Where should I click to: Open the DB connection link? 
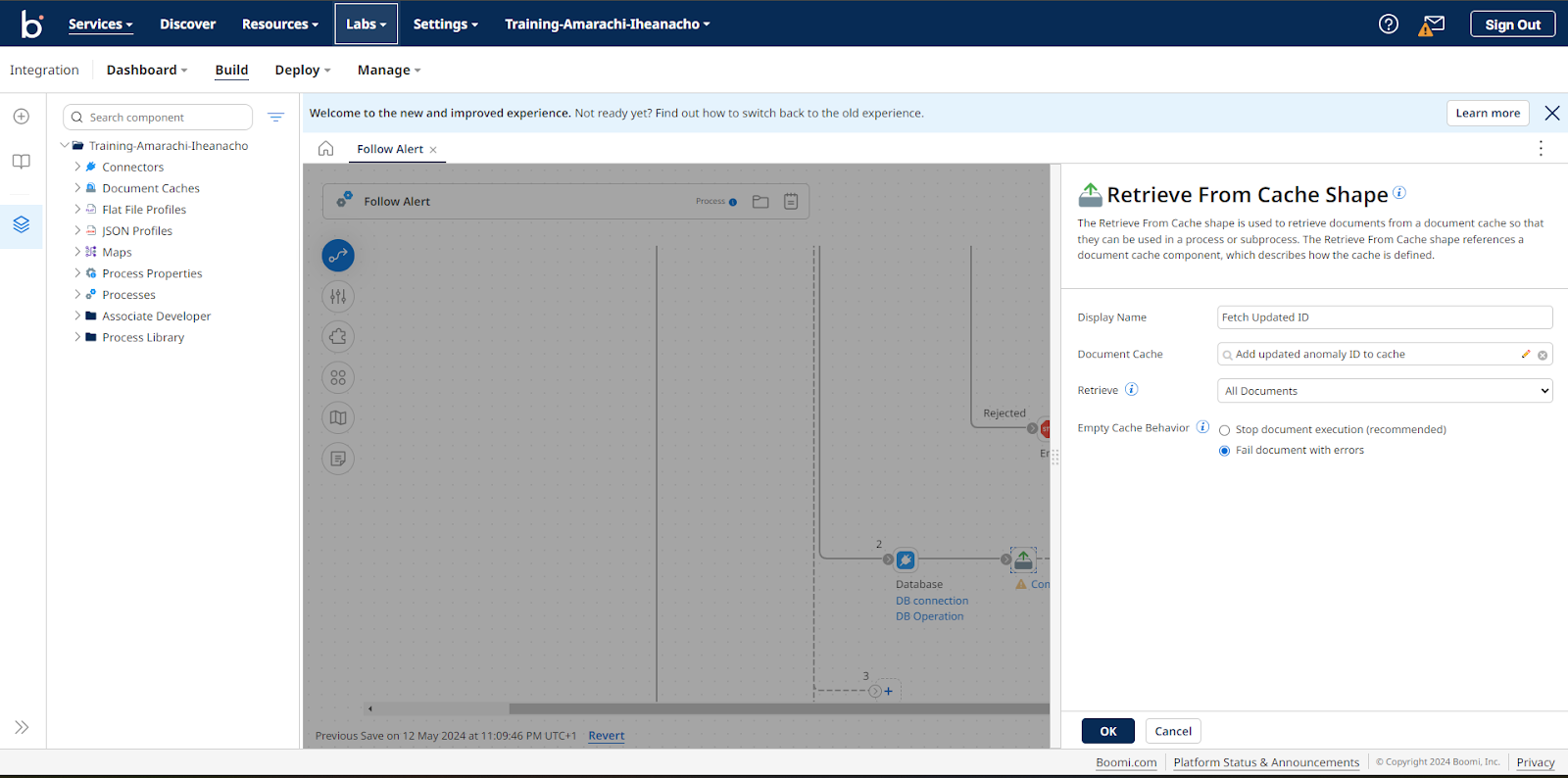(932, 602)
